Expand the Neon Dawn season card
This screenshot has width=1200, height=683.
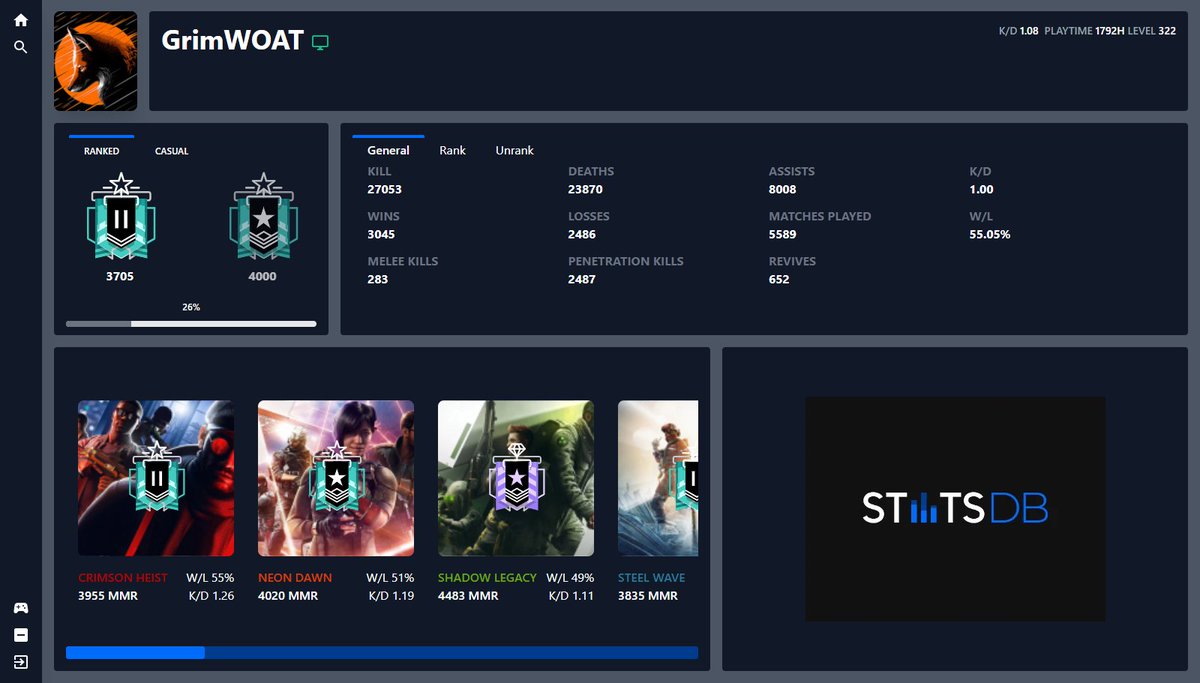point(336,477)
